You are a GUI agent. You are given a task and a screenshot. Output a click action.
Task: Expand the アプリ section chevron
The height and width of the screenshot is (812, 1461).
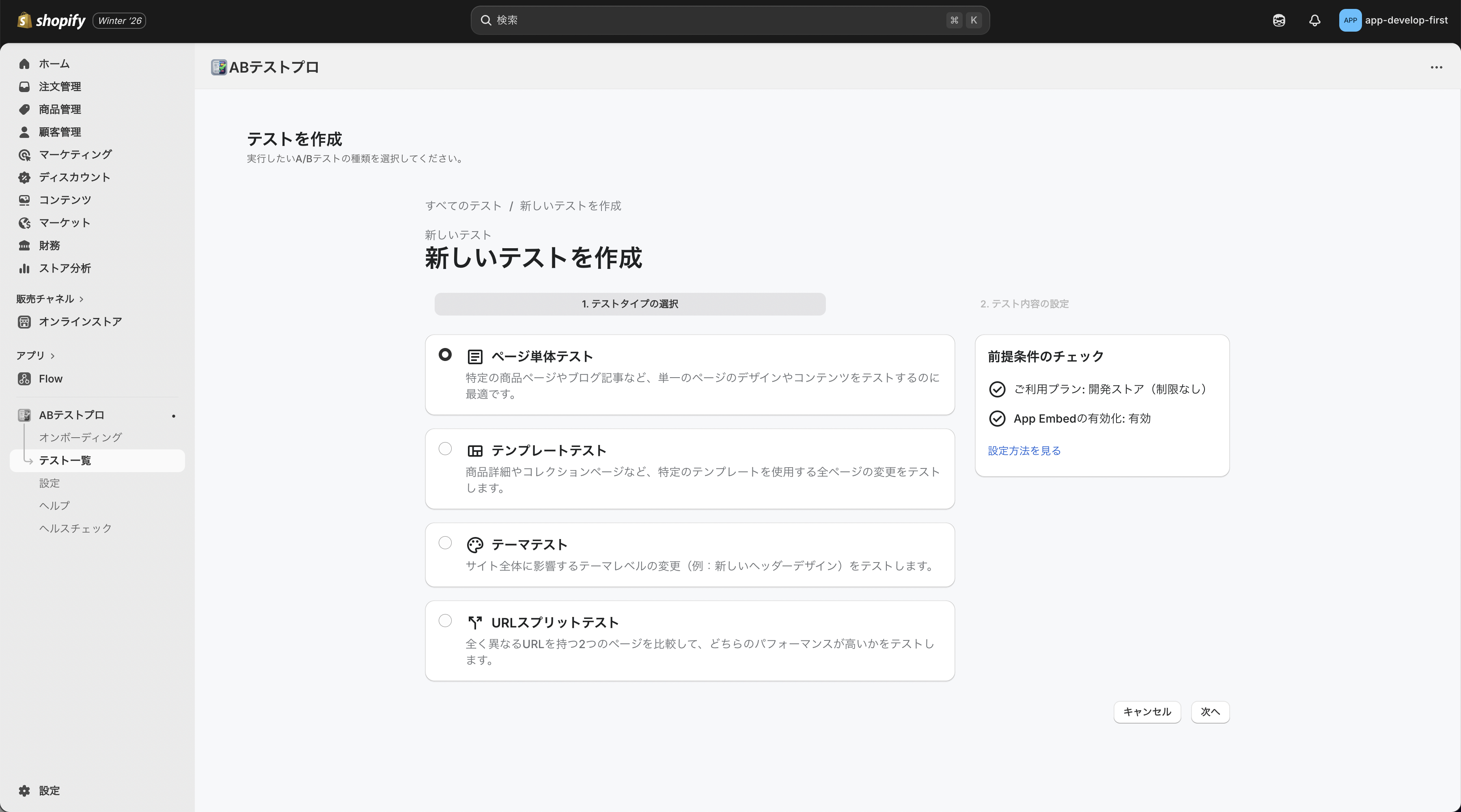[x=53, y=356]
